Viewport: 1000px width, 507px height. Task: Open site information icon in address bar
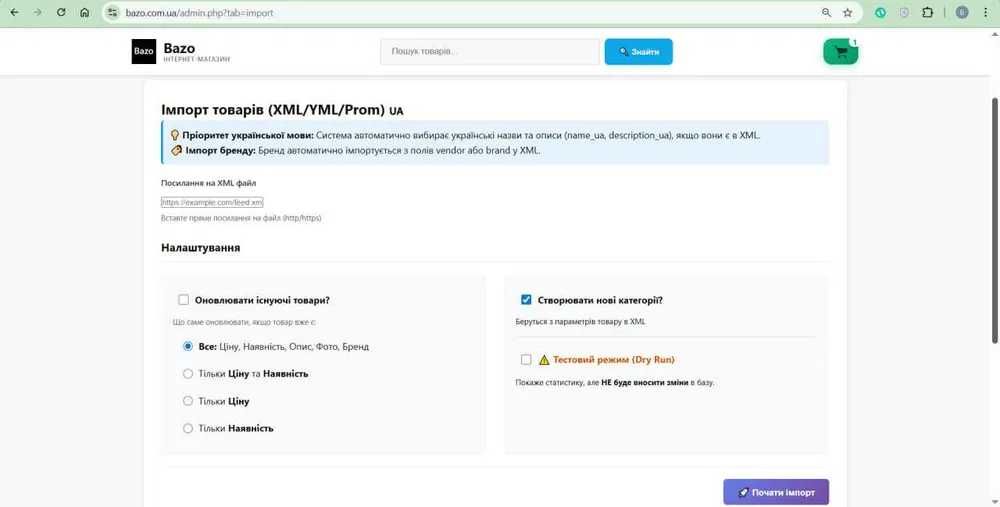[113, 12]
